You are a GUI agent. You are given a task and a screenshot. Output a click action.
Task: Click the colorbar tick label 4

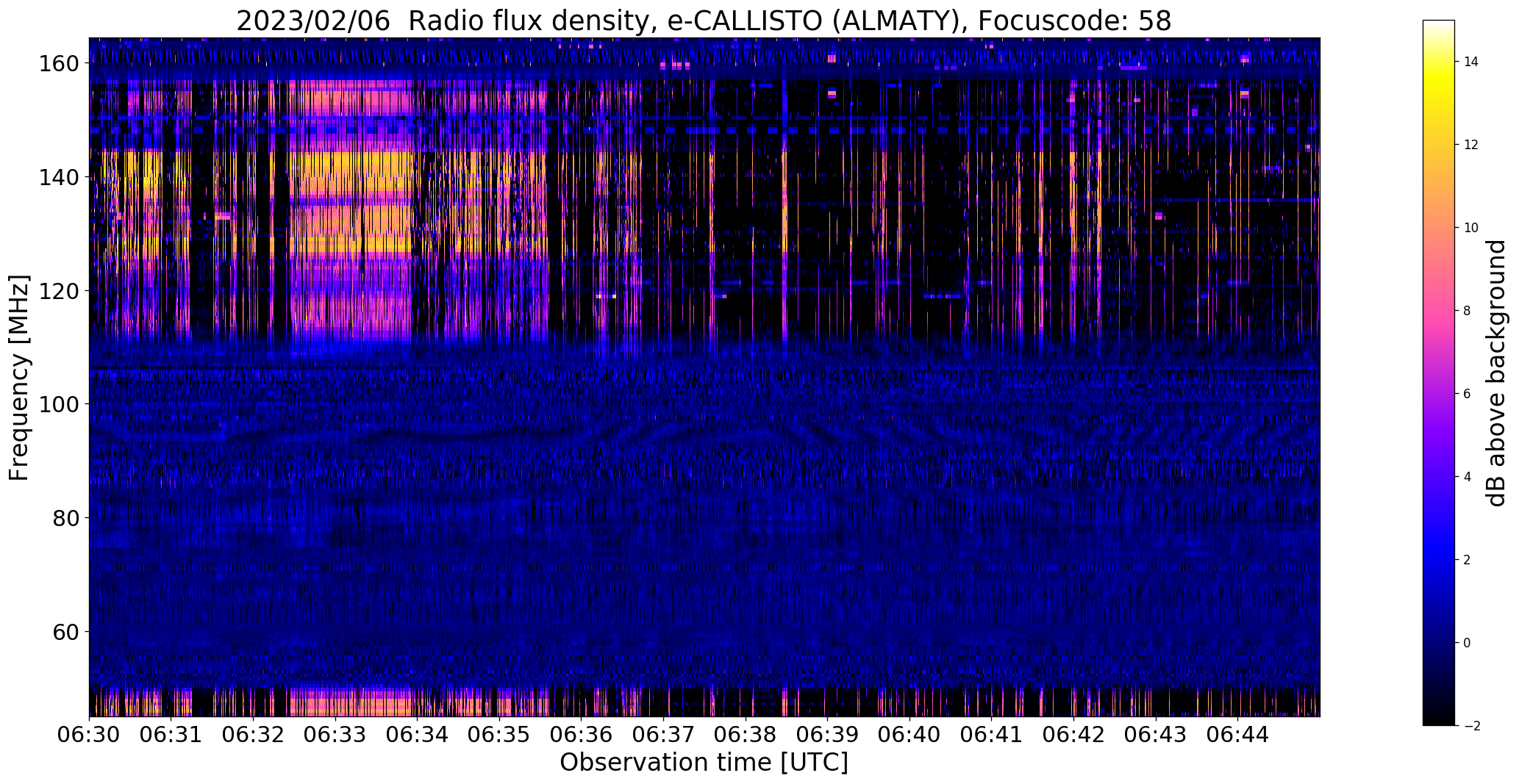[1468, 477]
